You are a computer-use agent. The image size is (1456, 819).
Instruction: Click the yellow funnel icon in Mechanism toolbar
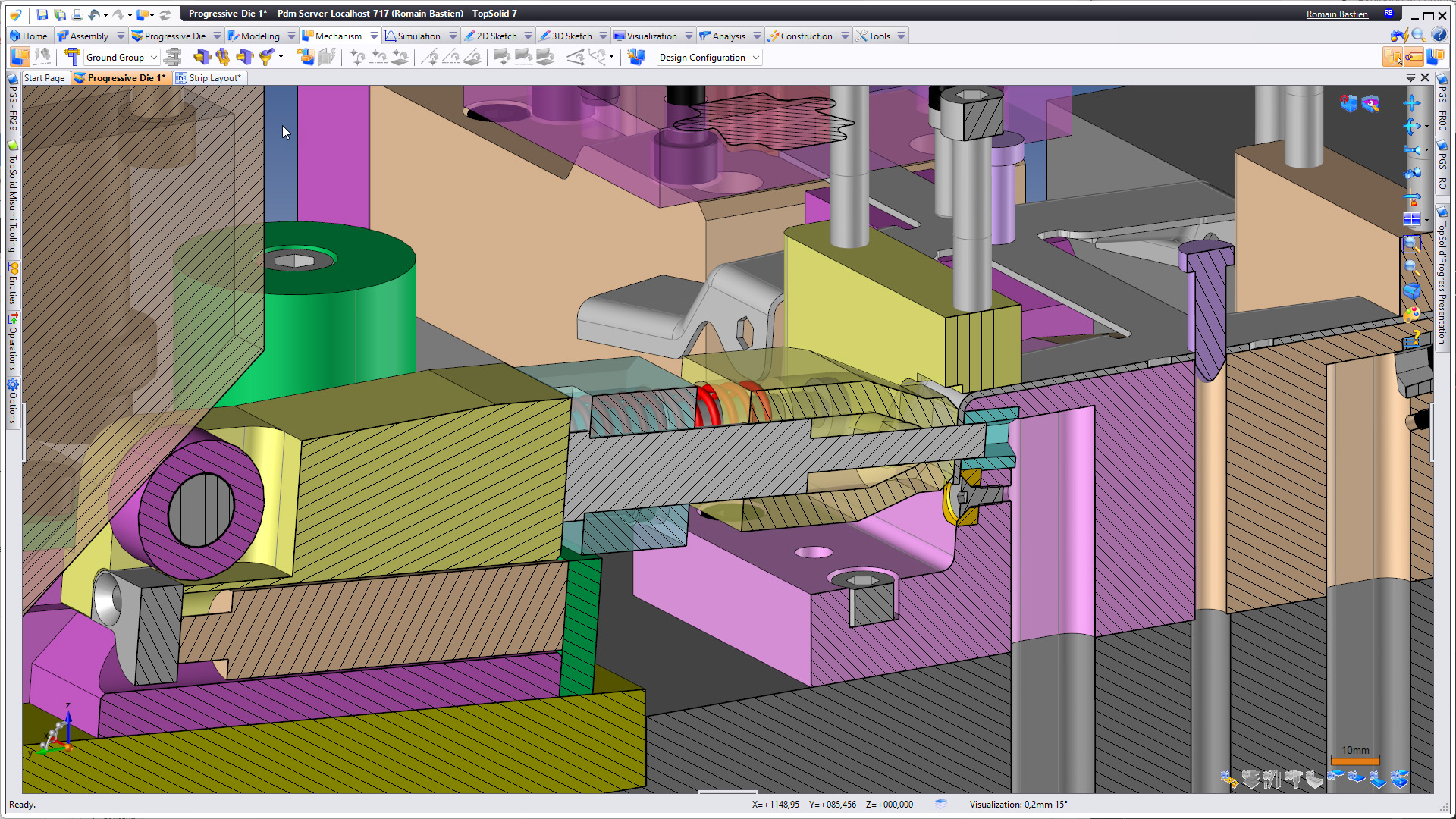(266, 57)
